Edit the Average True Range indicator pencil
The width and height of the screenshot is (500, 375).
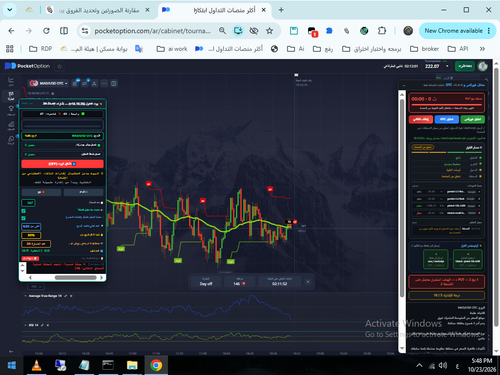[x=66, y=296]
